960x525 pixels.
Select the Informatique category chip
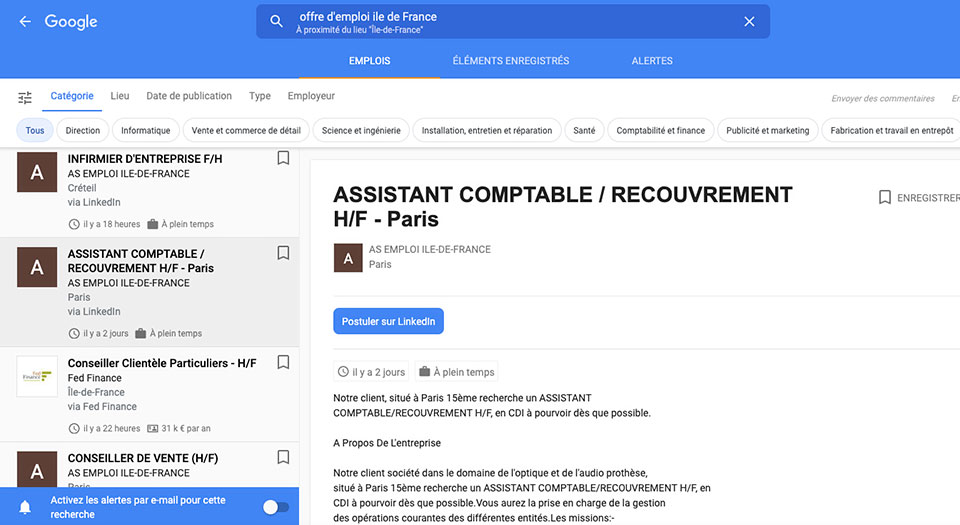click(x=146, y=130)
